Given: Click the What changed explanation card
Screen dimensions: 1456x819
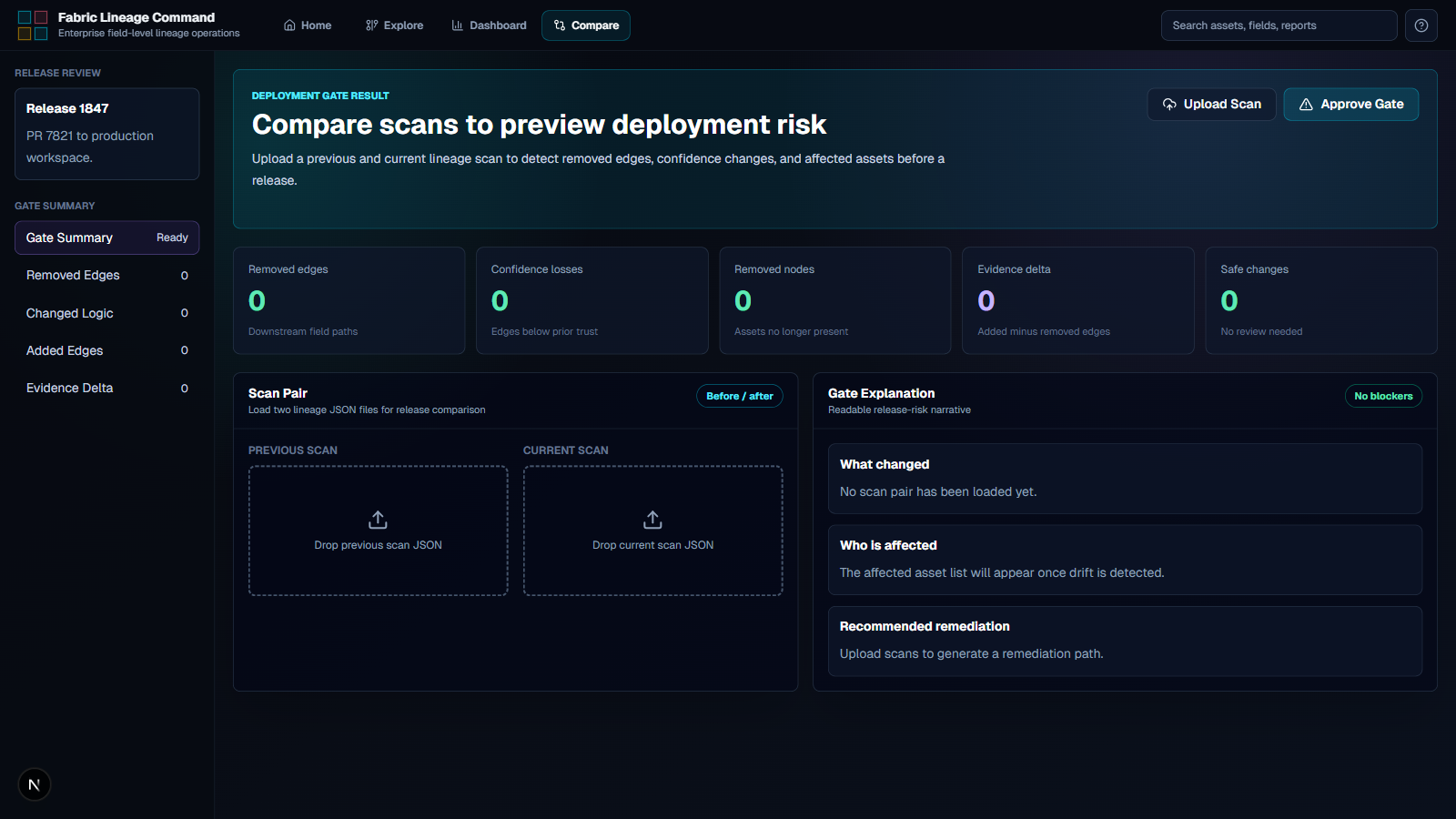Looking at the screenshot, I should pos(1125,479).
